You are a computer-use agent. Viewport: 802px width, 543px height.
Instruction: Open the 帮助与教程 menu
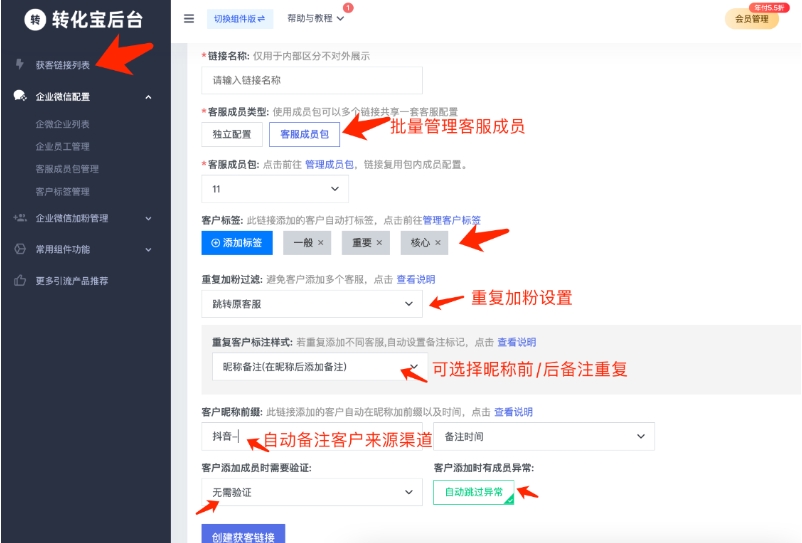(315, 19)
